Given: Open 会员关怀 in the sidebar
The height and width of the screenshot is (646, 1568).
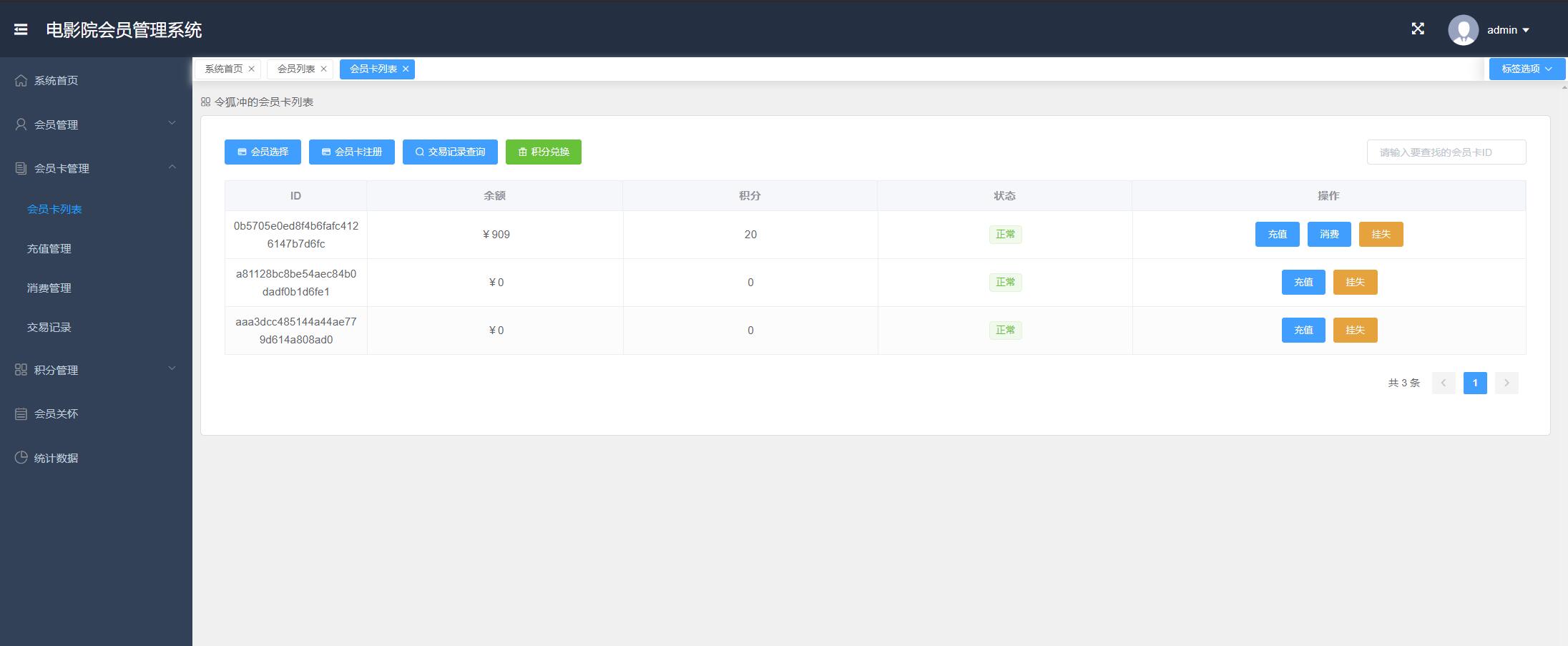Looking at the screenshot, I should tap(96, 413).
